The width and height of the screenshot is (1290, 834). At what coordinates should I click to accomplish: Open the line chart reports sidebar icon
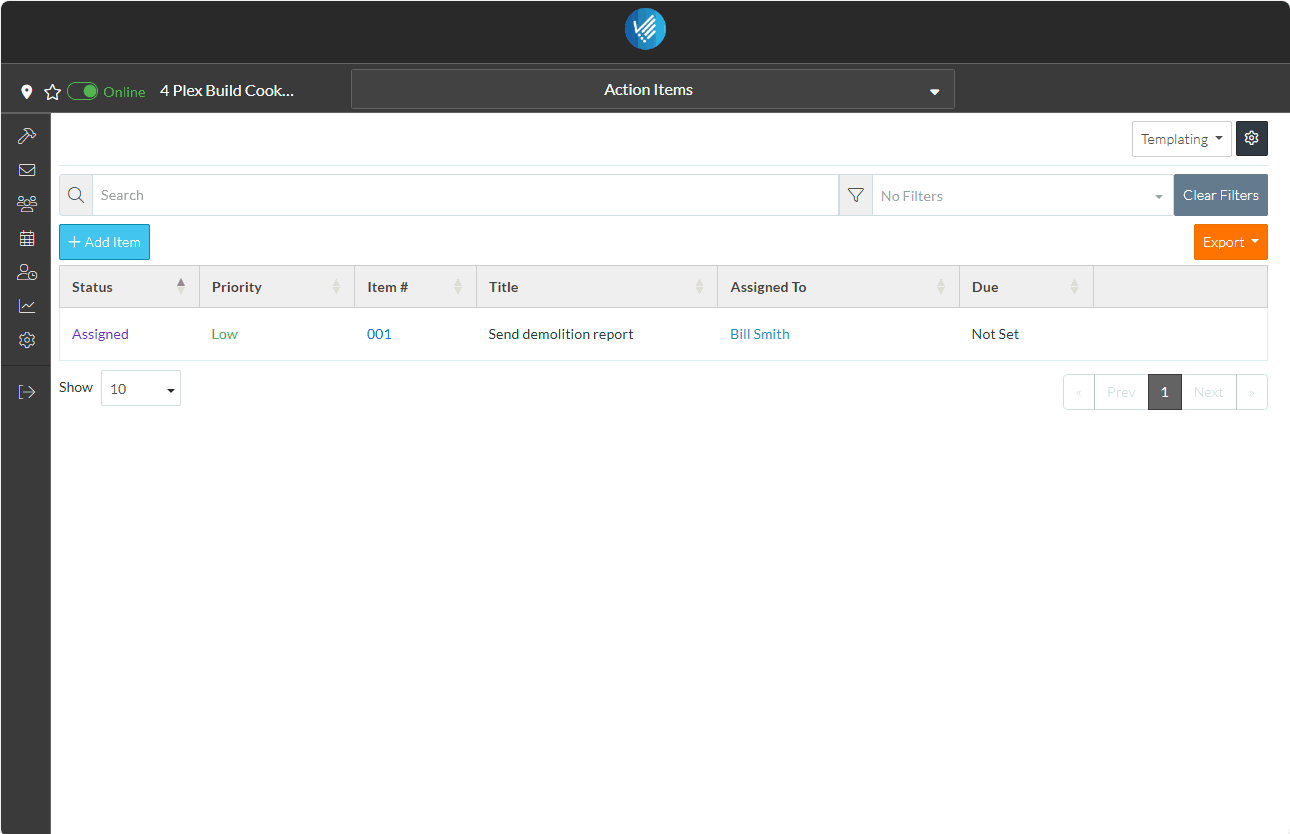point(27,306)
